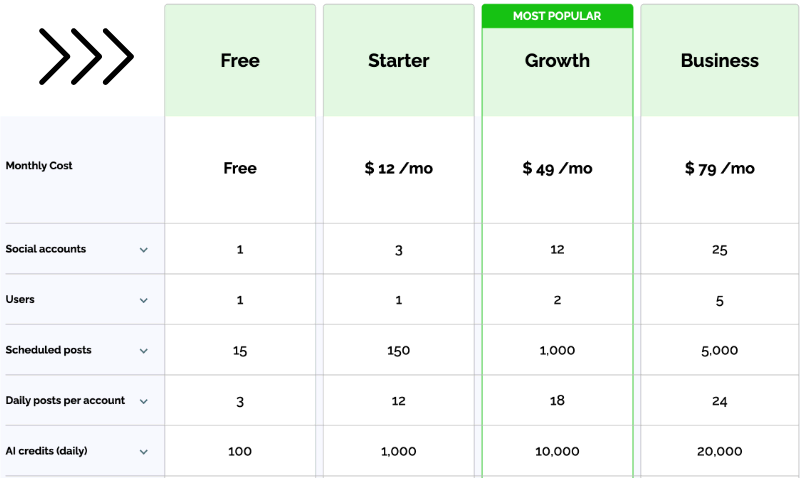Select the Business plan header
Screen dimensions: 800x478
point(719,61)
